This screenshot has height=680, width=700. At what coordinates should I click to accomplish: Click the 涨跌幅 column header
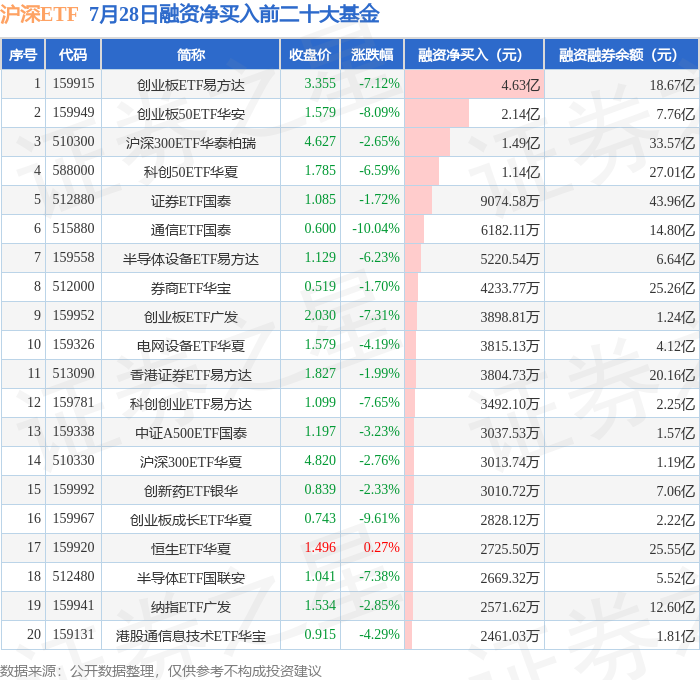372,54
